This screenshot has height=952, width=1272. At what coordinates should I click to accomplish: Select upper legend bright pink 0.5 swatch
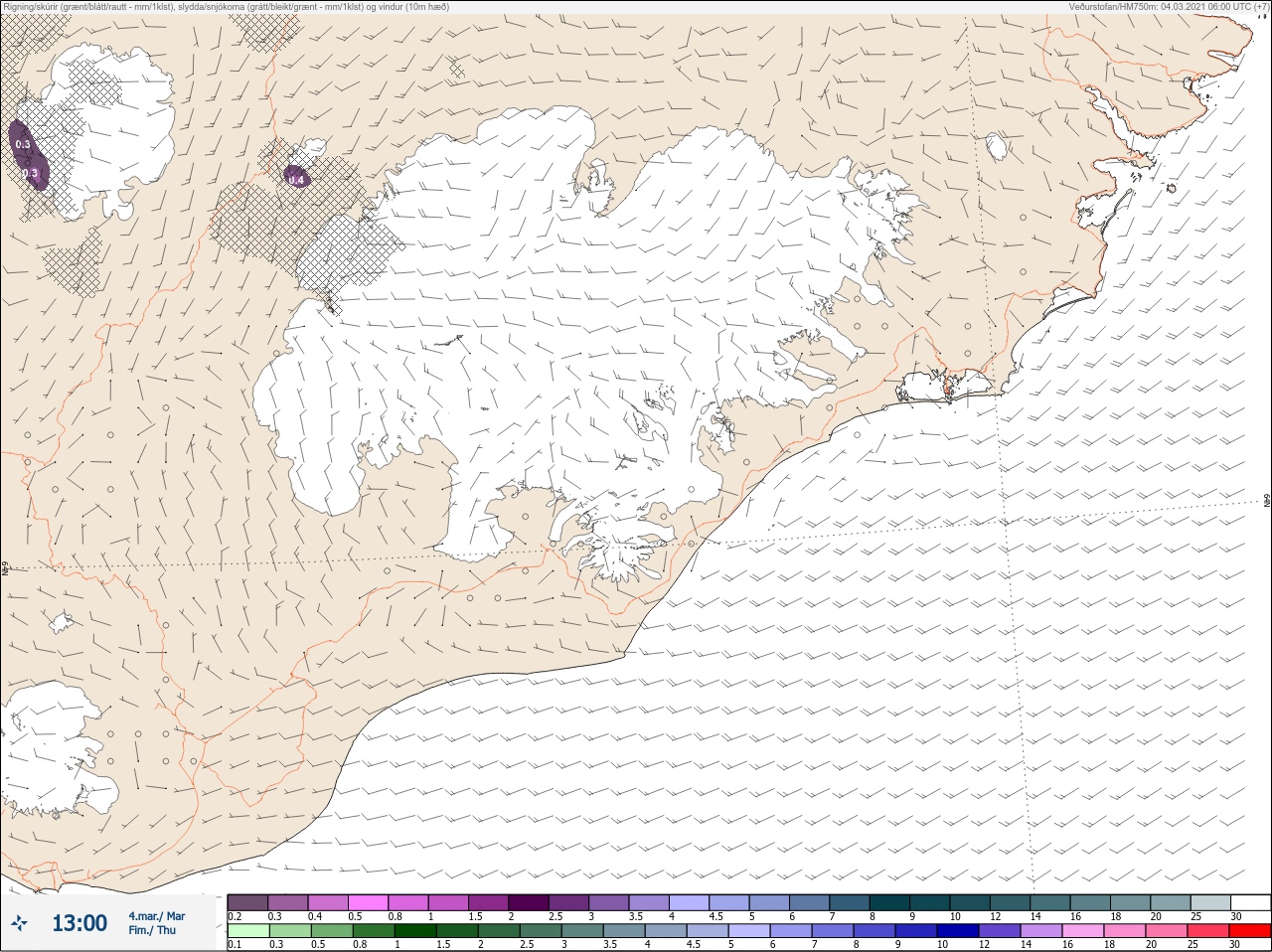[368, 902]
